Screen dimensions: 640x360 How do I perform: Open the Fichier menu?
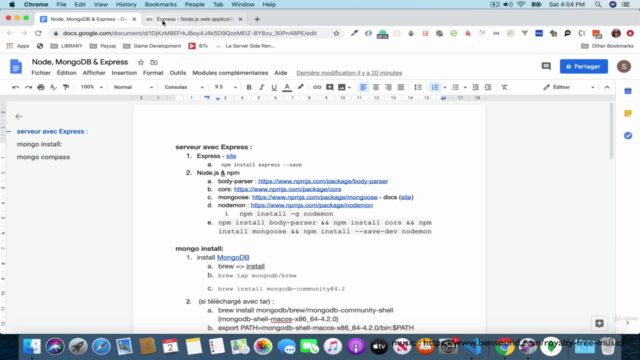(x=41, y=73)
